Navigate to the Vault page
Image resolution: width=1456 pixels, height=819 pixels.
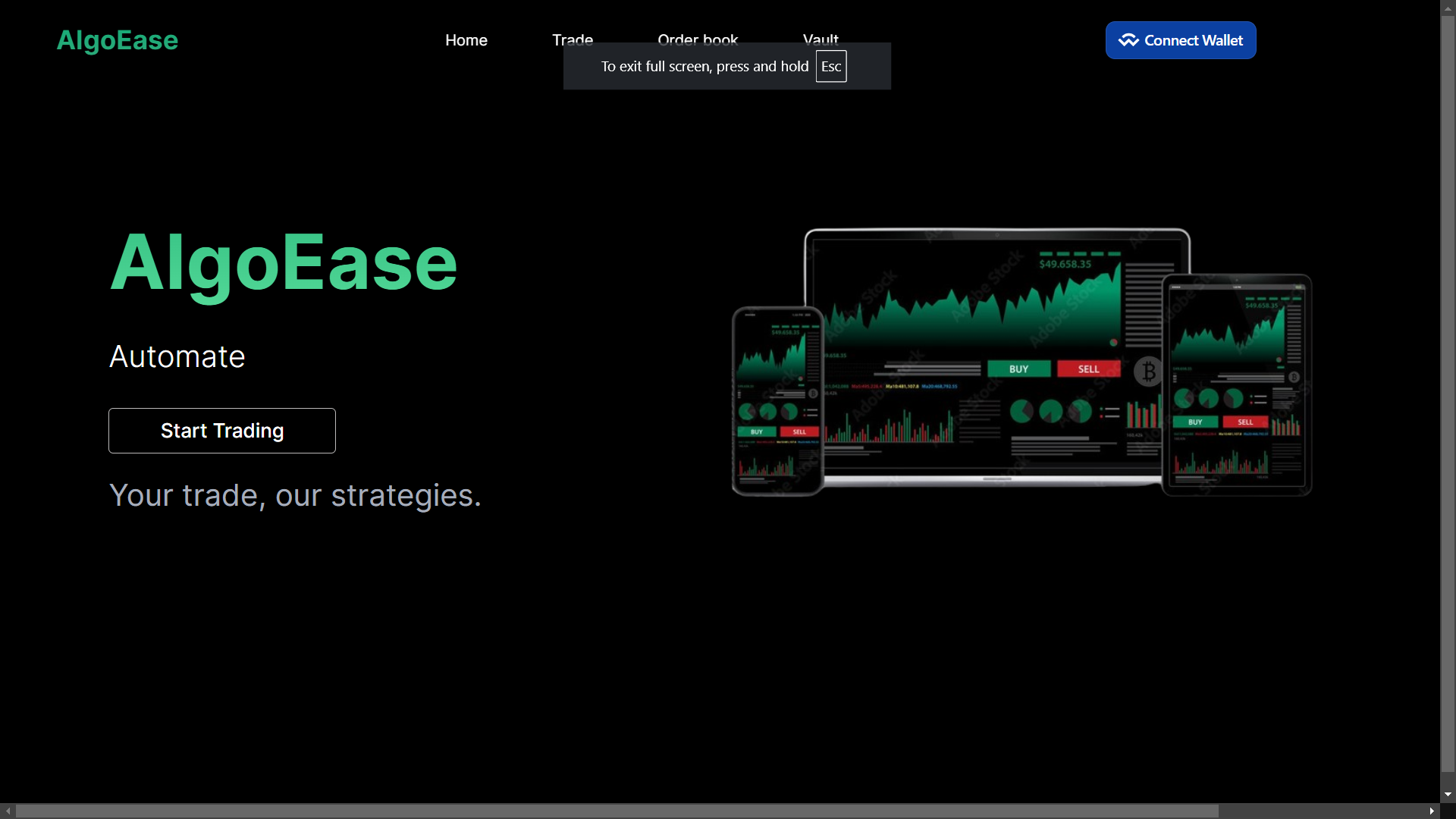tap(821, 37)
